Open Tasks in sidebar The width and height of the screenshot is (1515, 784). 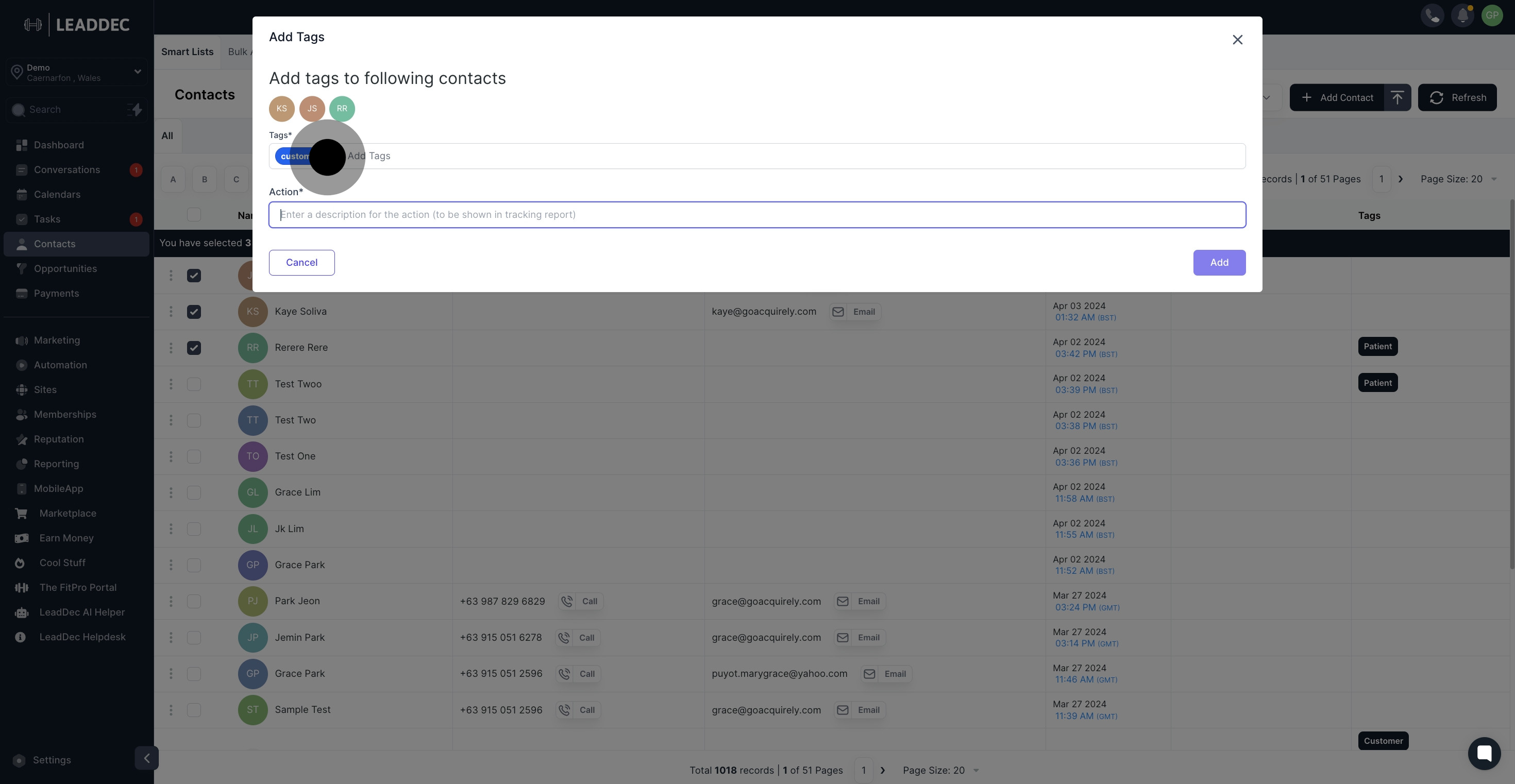[47, 219]
